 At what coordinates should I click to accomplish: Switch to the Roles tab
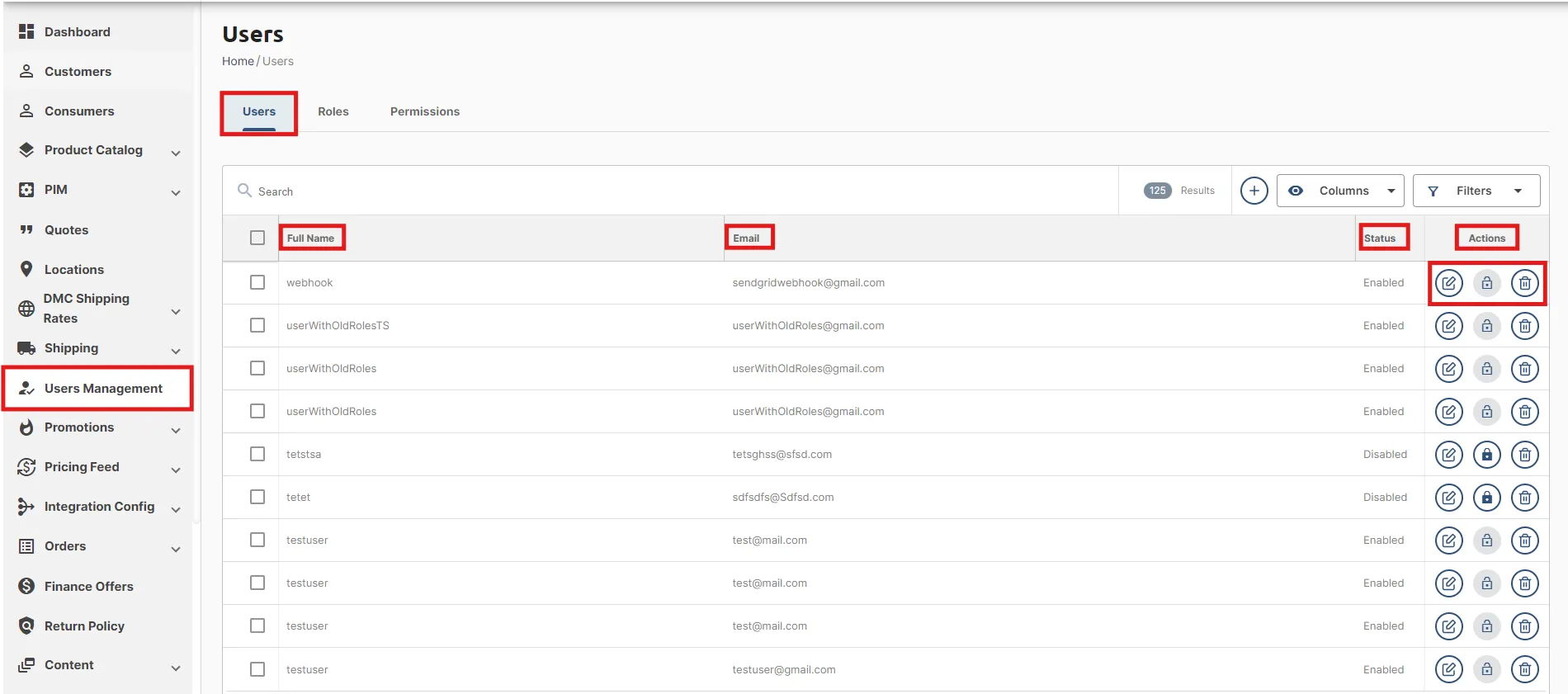(x=333, y=111)
